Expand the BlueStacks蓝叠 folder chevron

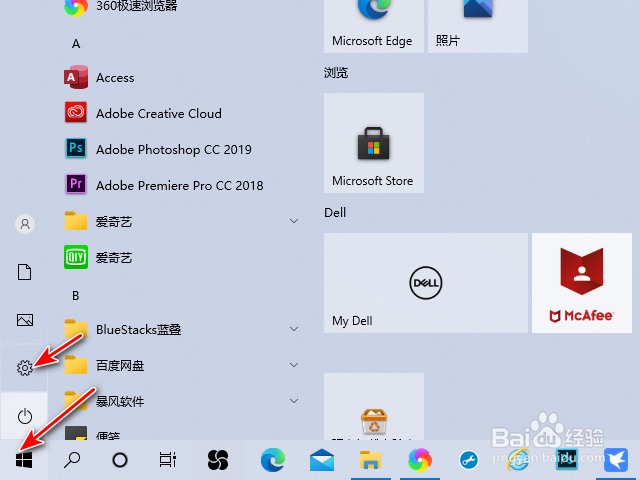click(294, 329)
